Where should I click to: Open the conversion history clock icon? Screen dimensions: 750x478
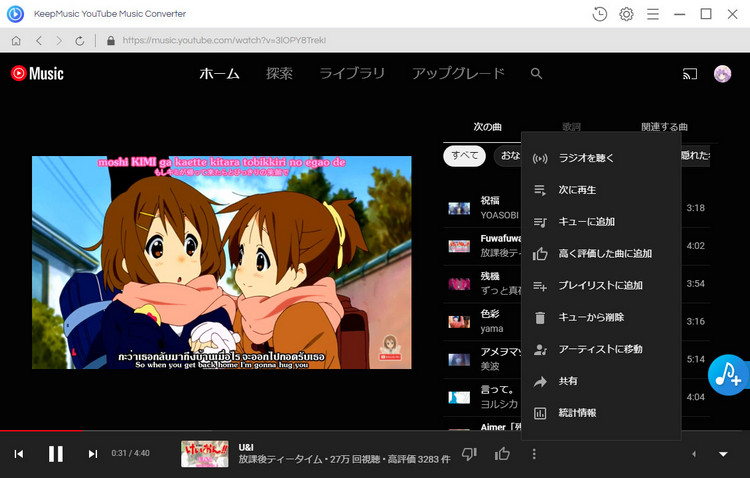click(x=599, y=14)
